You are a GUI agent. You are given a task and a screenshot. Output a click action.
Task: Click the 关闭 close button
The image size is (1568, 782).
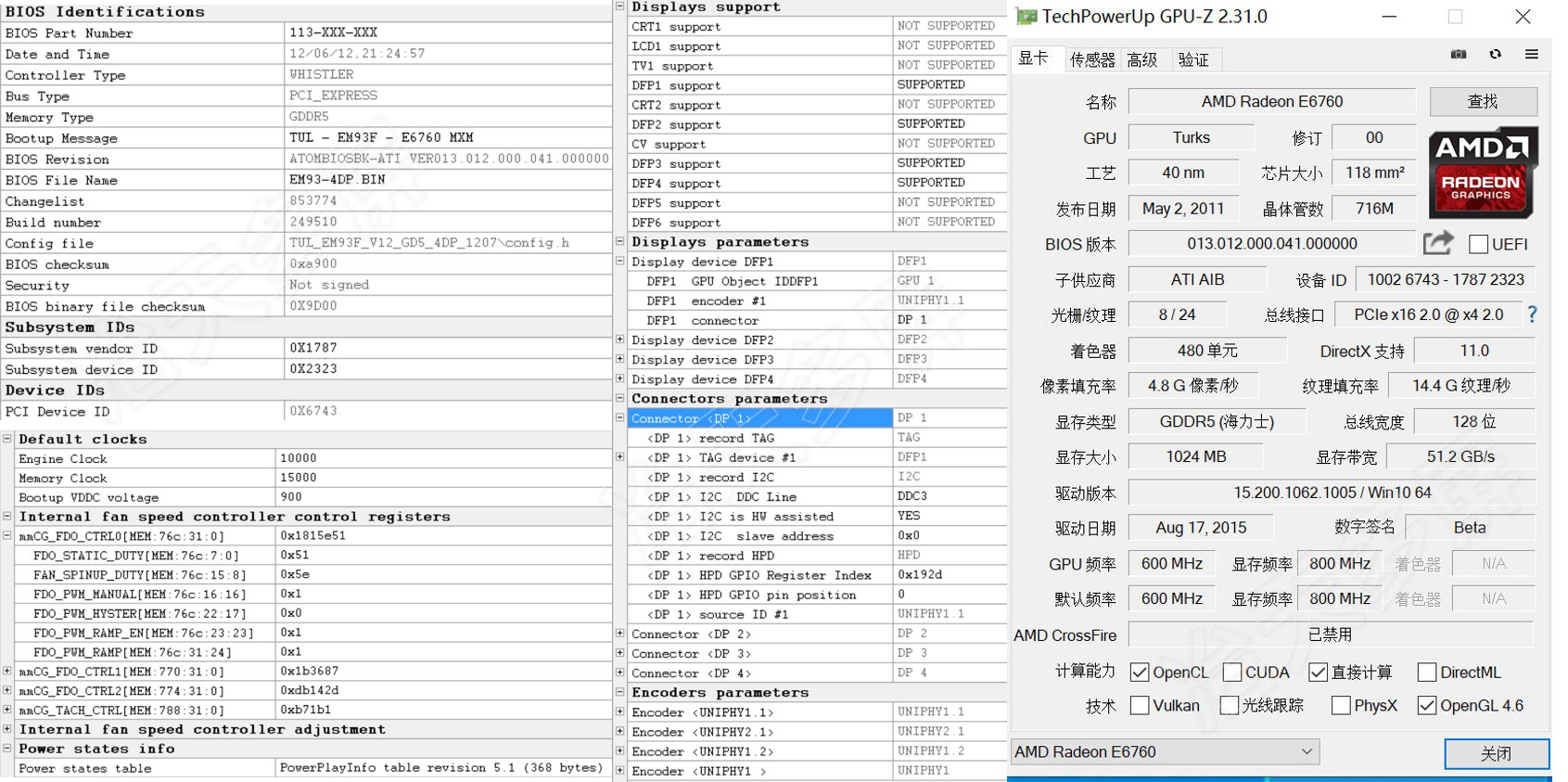click(1496, 754)
